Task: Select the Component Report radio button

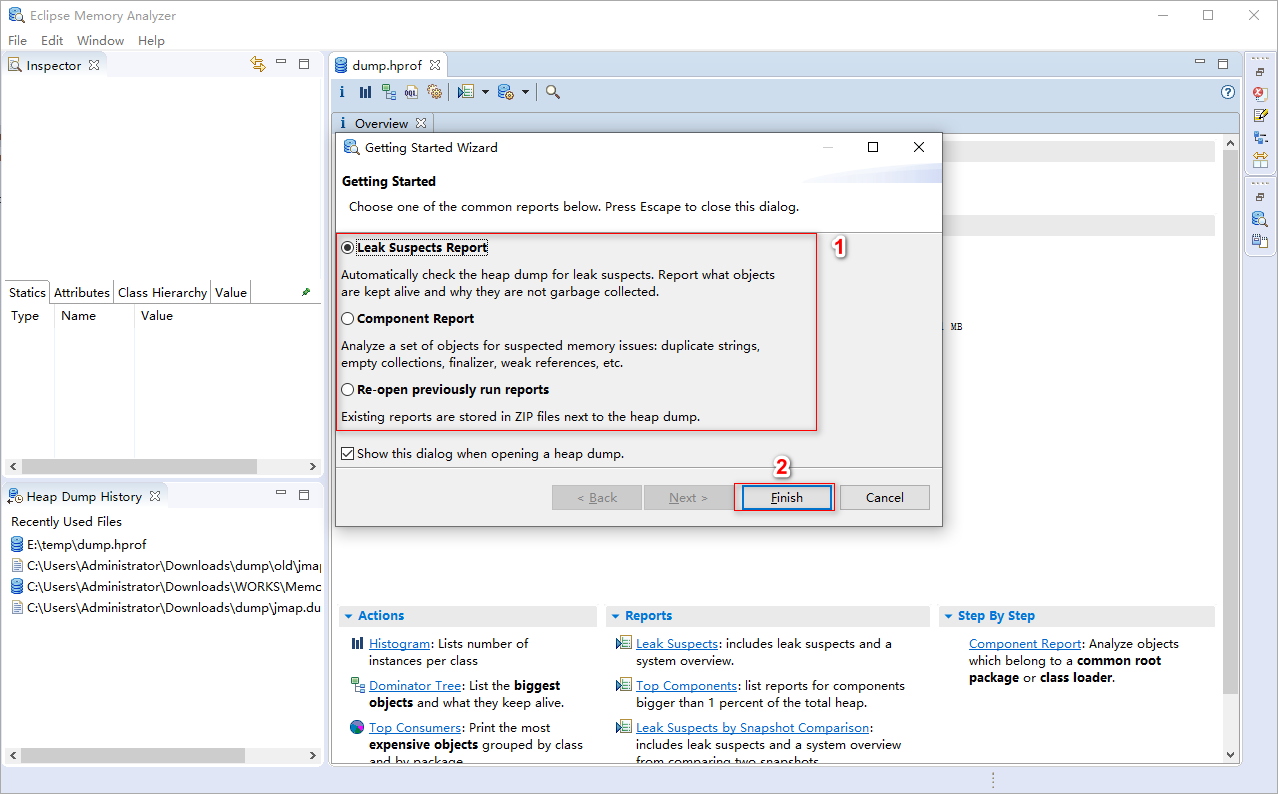Action: 348,318
